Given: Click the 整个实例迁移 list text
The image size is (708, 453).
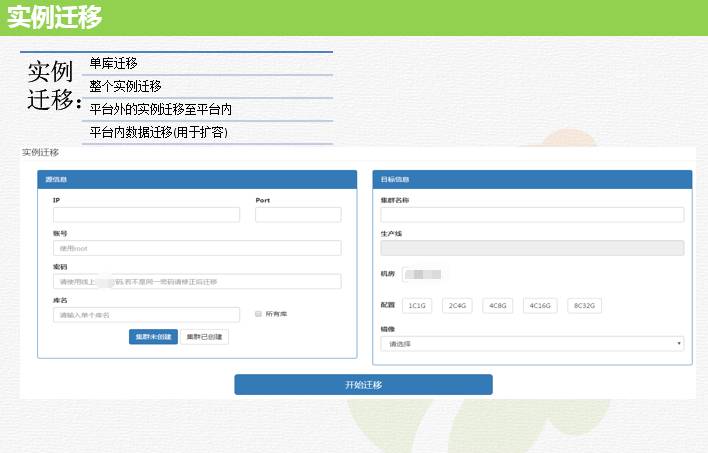Looking at the screenshot, I should click(126, 86).
